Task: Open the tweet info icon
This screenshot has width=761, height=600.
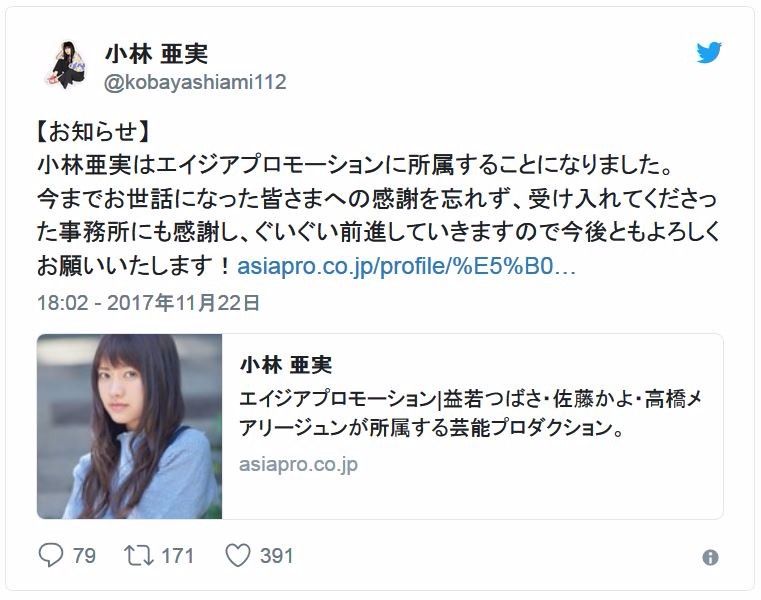Action: 710,557
